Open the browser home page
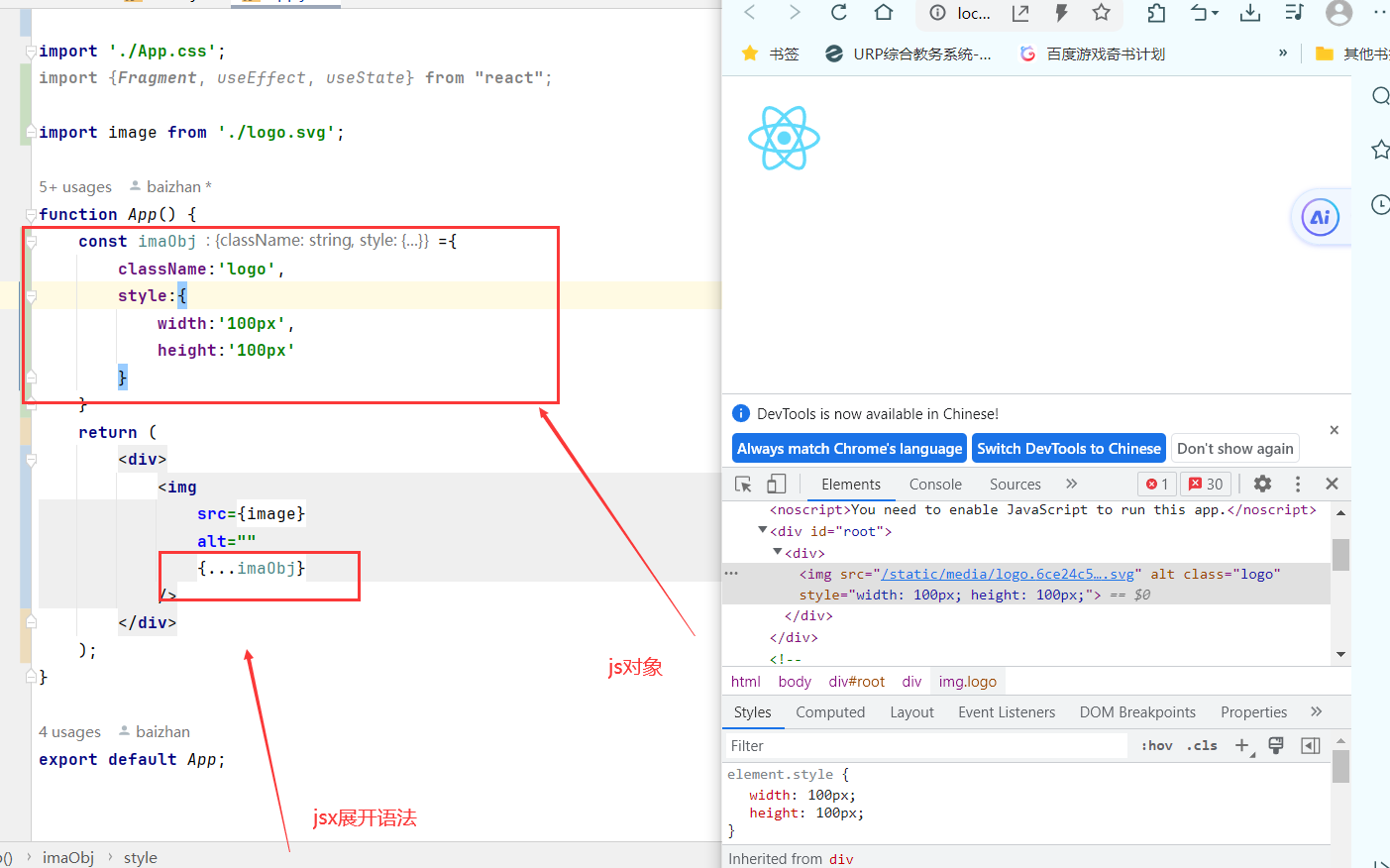 coord(884,12)
